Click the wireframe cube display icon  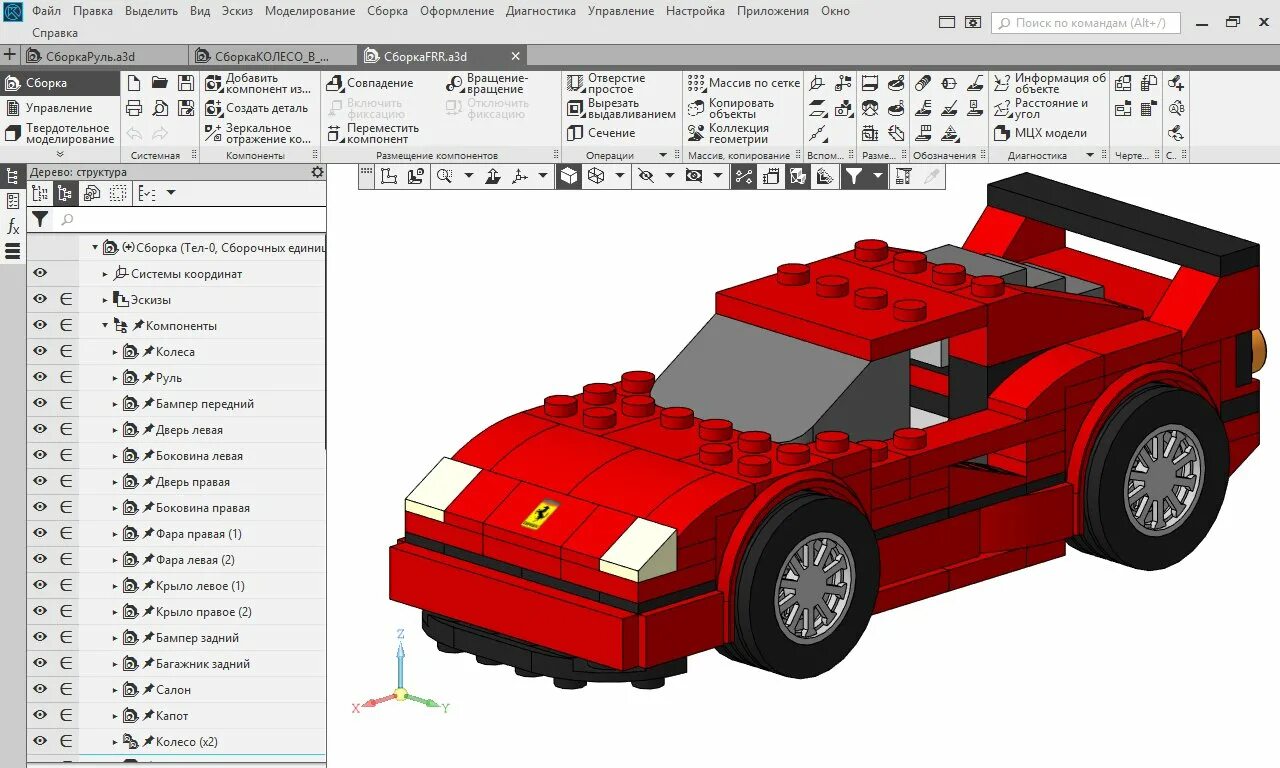point(596,176)
